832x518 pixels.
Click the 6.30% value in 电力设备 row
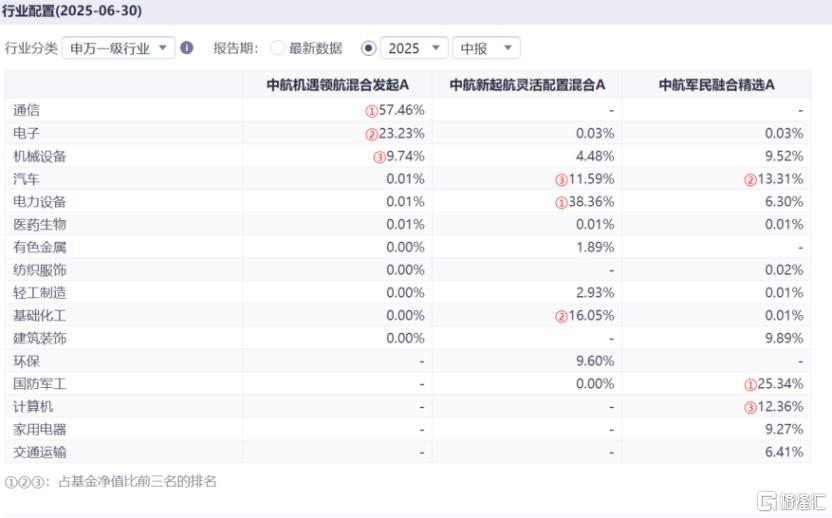tap(784, 202)
